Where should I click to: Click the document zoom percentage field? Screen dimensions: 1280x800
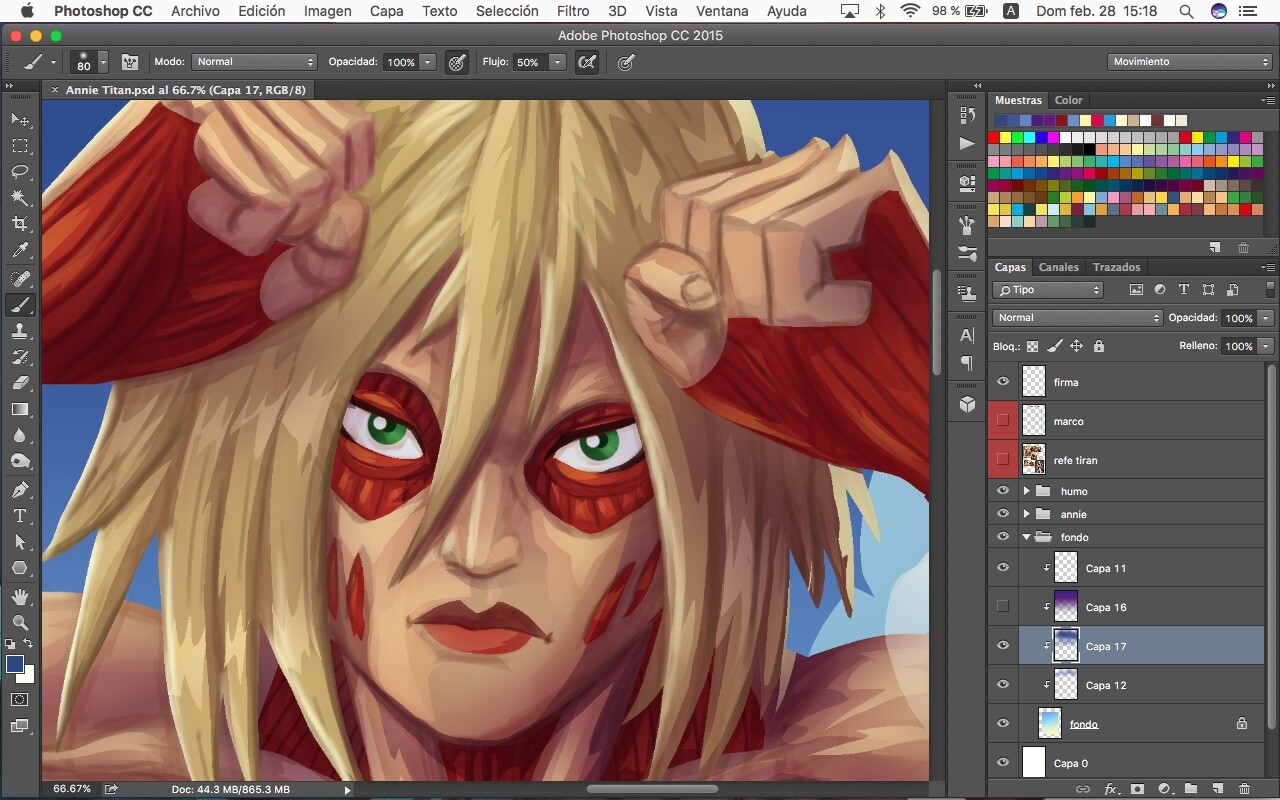(70, 789)
